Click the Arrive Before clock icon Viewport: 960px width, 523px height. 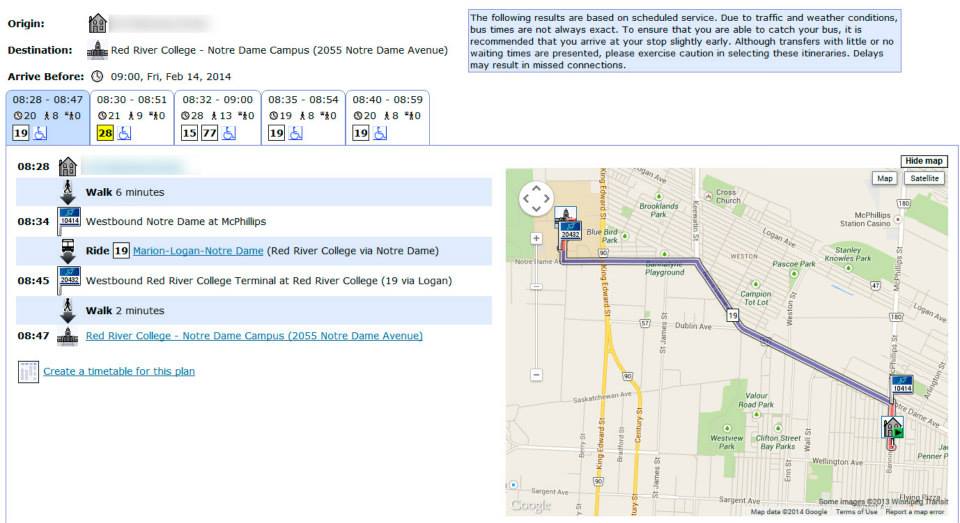[97, 77]
